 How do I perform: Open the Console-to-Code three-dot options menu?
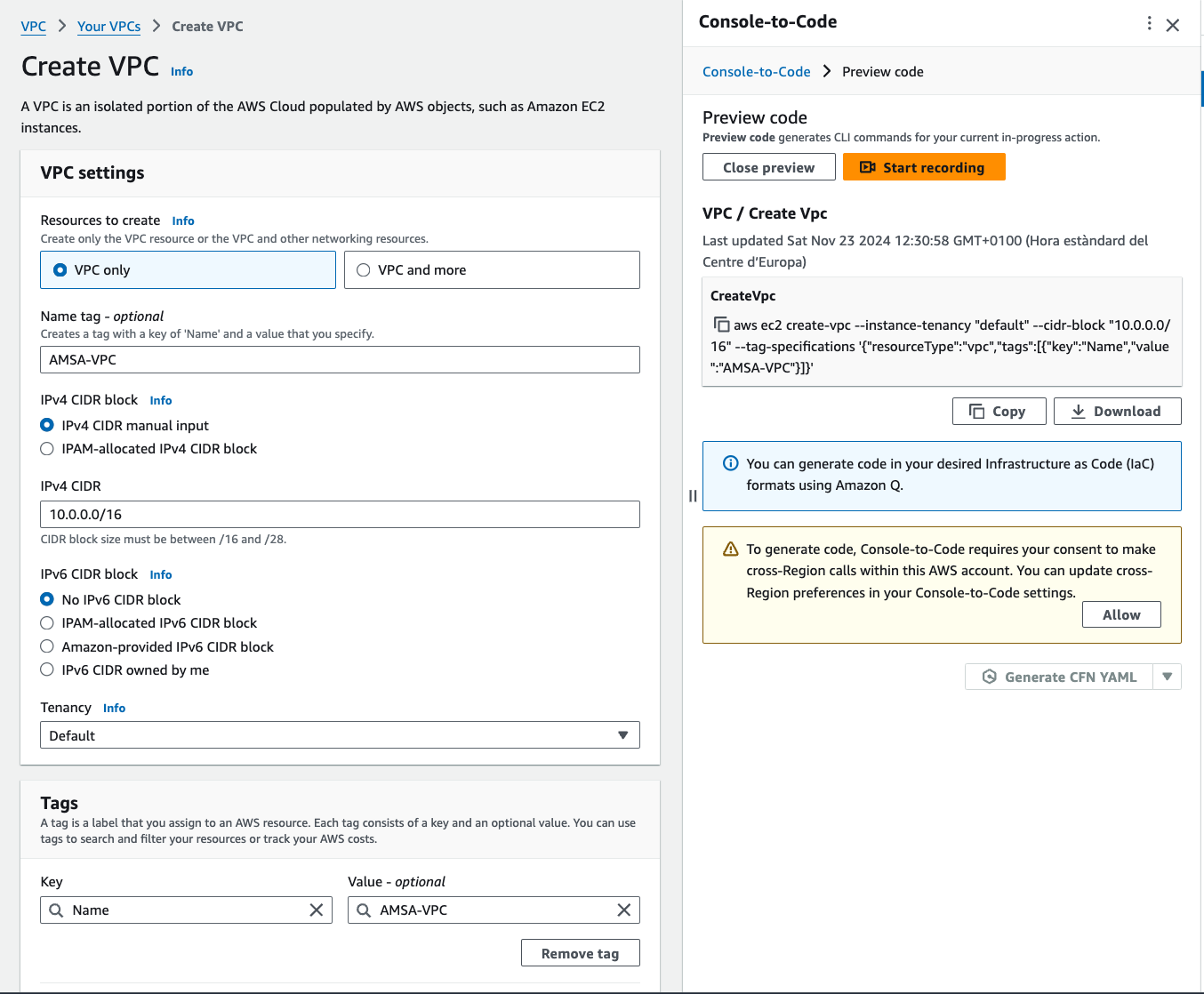[1149, 23]
